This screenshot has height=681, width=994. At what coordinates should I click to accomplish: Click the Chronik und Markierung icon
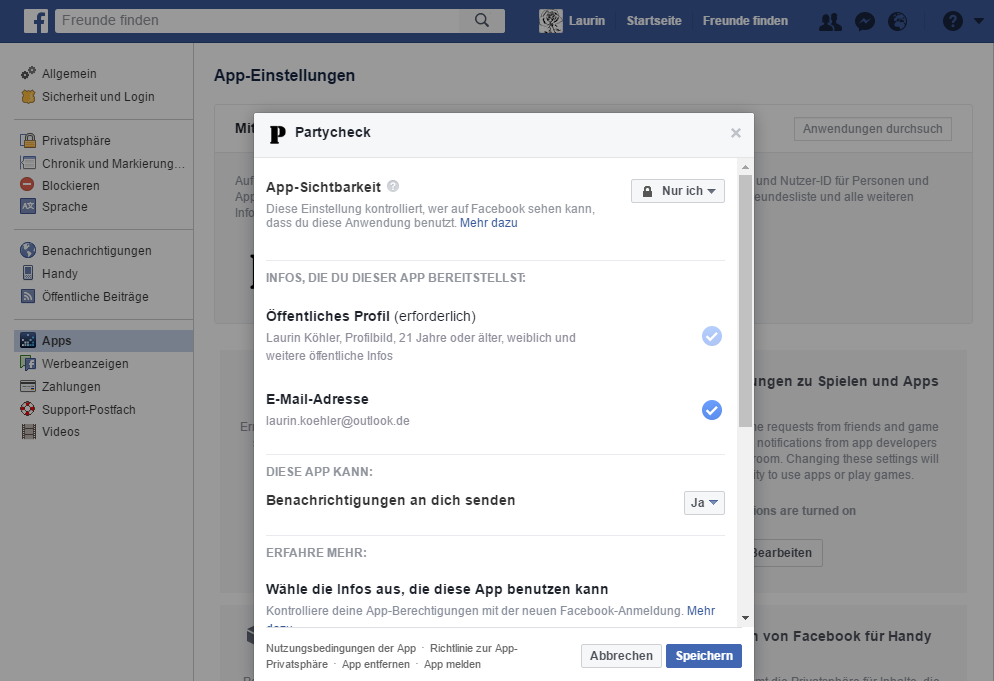tap(28, 163)
